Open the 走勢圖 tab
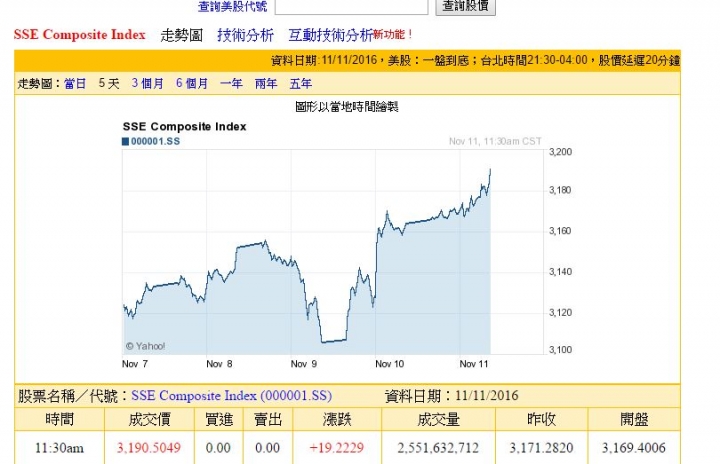The image size is (720, 464). 181,35
